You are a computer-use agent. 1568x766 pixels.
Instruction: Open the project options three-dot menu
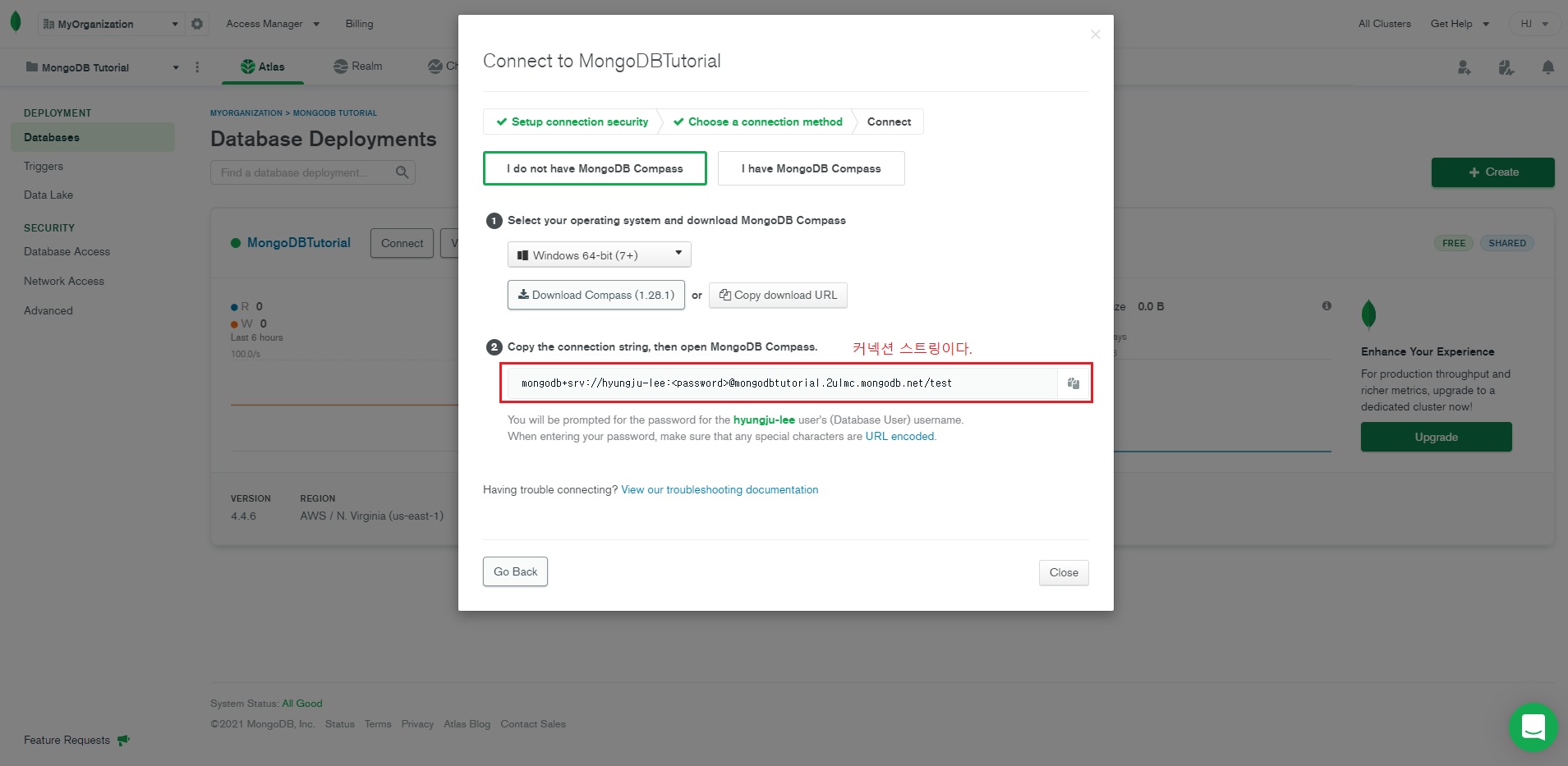tap(197, 67)
